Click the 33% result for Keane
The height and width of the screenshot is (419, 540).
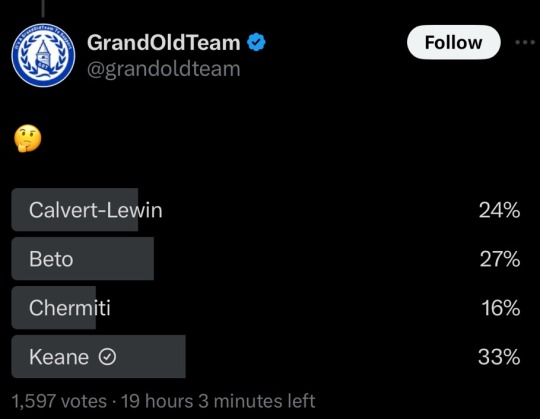499,357
